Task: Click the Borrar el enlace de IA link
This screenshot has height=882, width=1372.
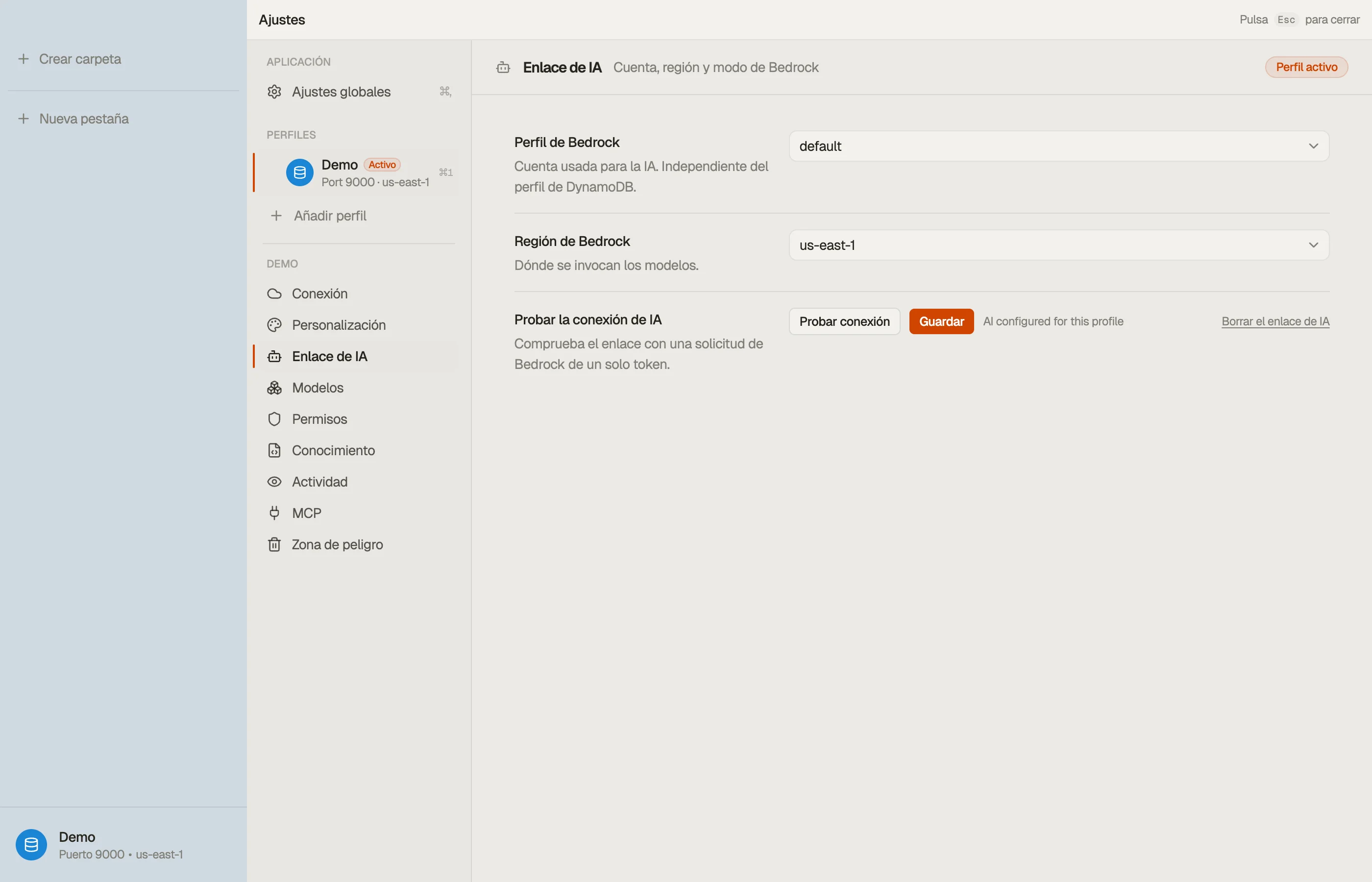Action: point(1275,321)
